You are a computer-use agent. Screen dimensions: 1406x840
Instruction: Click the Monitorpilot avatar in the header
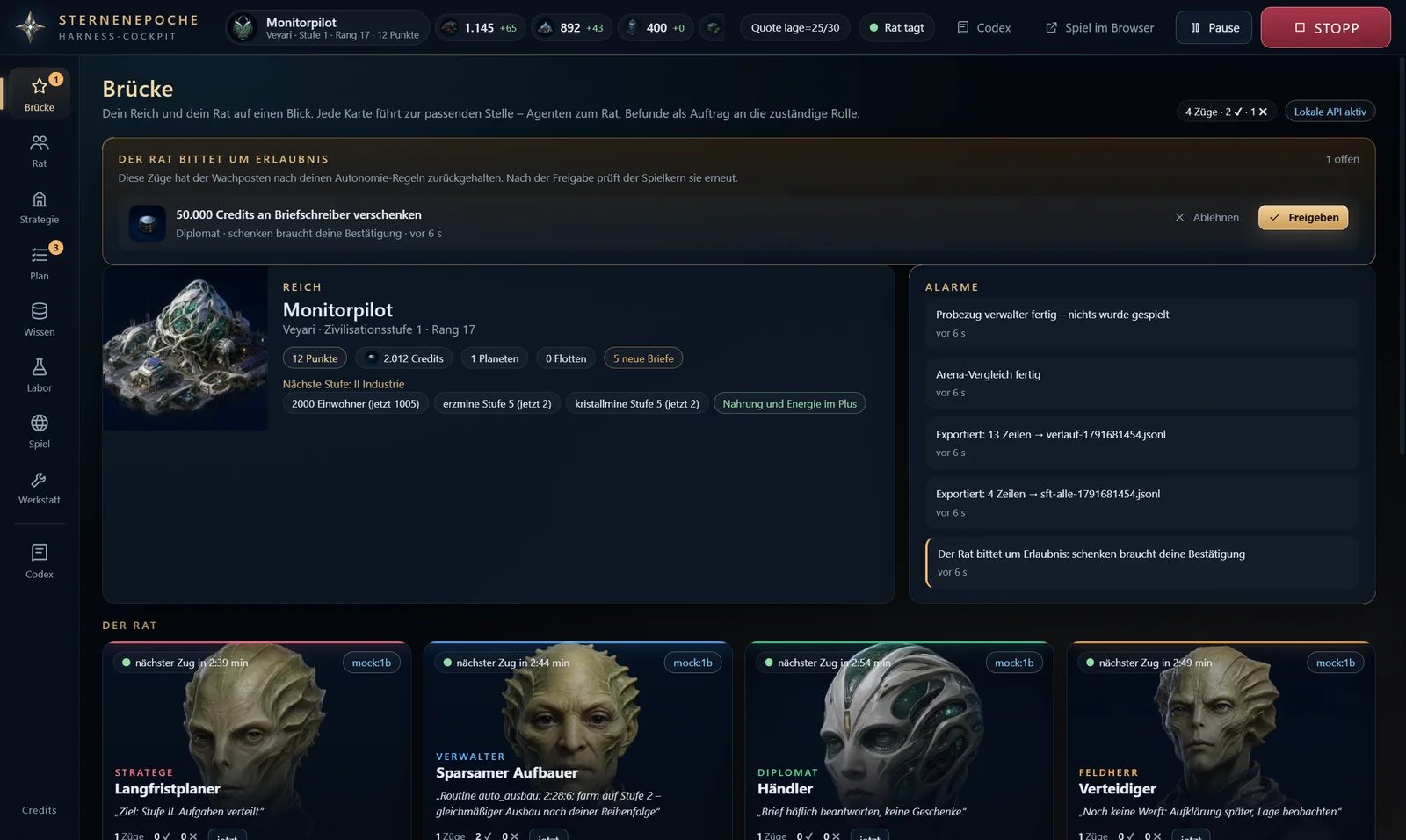[x=243, y=28]
